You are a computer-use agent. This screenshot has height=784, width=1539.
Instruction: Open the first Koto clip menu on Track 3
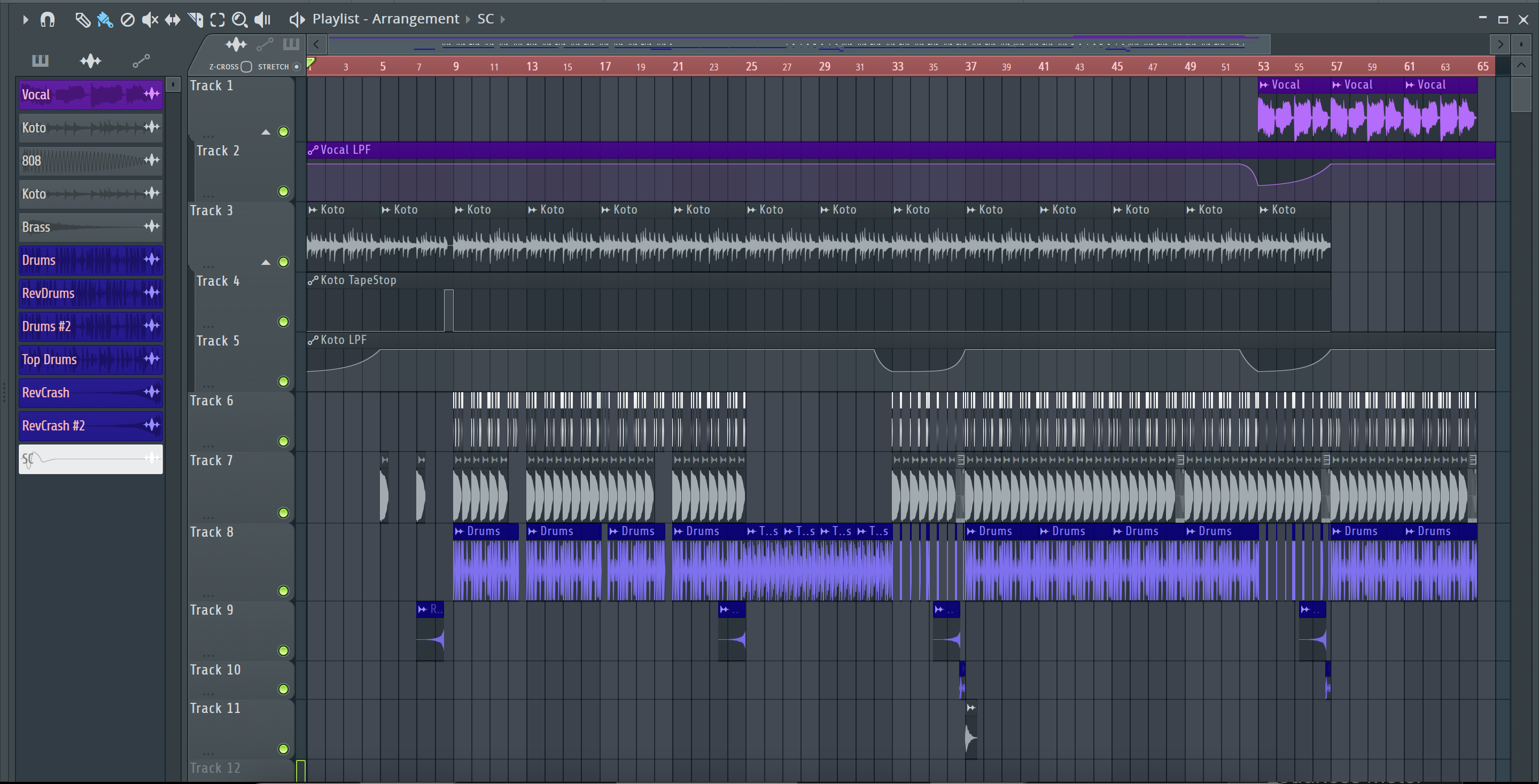click(313, 209)
